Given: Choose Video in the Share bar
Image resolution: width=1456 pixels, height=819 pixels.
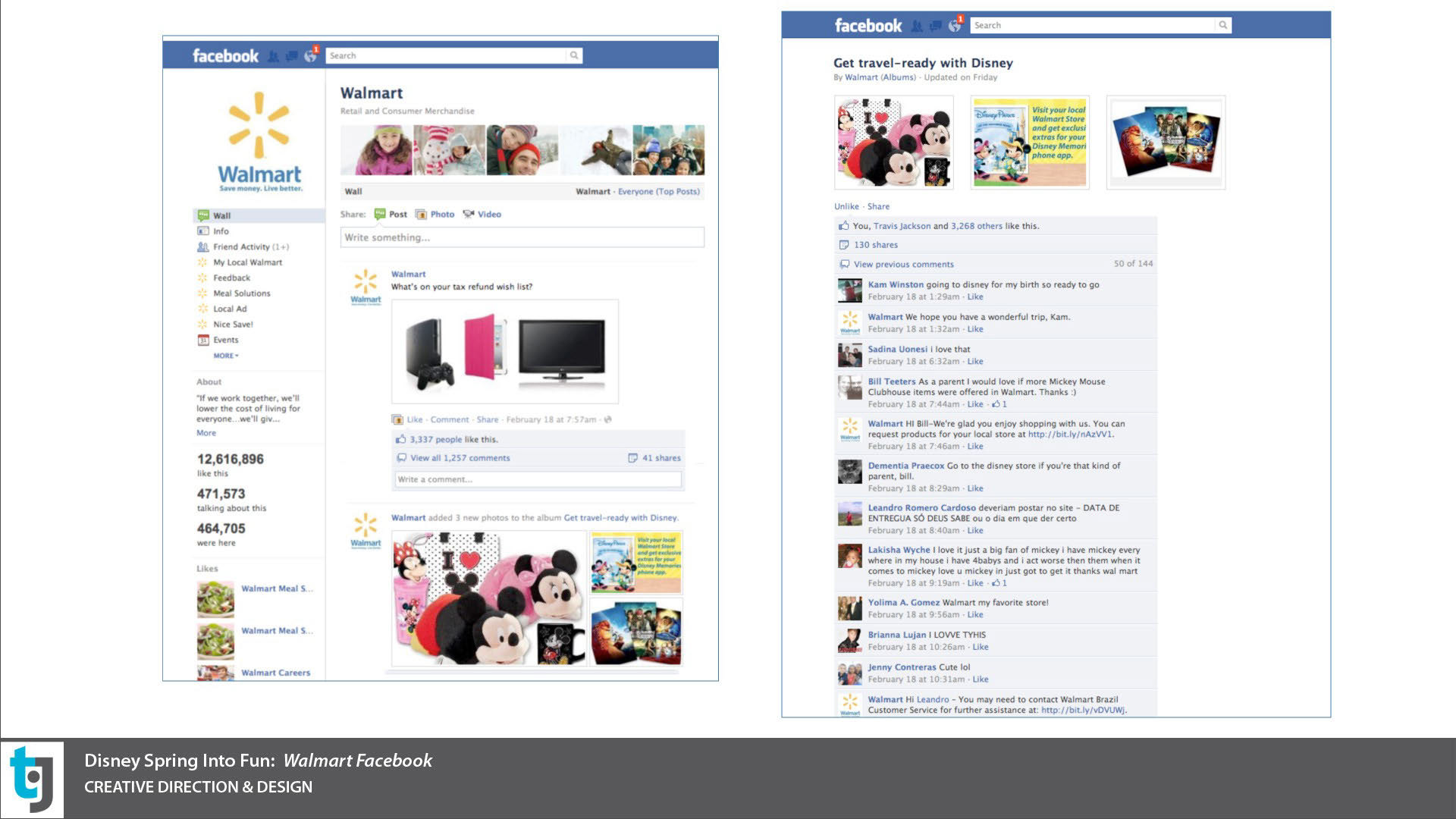Looking at the screenshot, I should 482,215.
